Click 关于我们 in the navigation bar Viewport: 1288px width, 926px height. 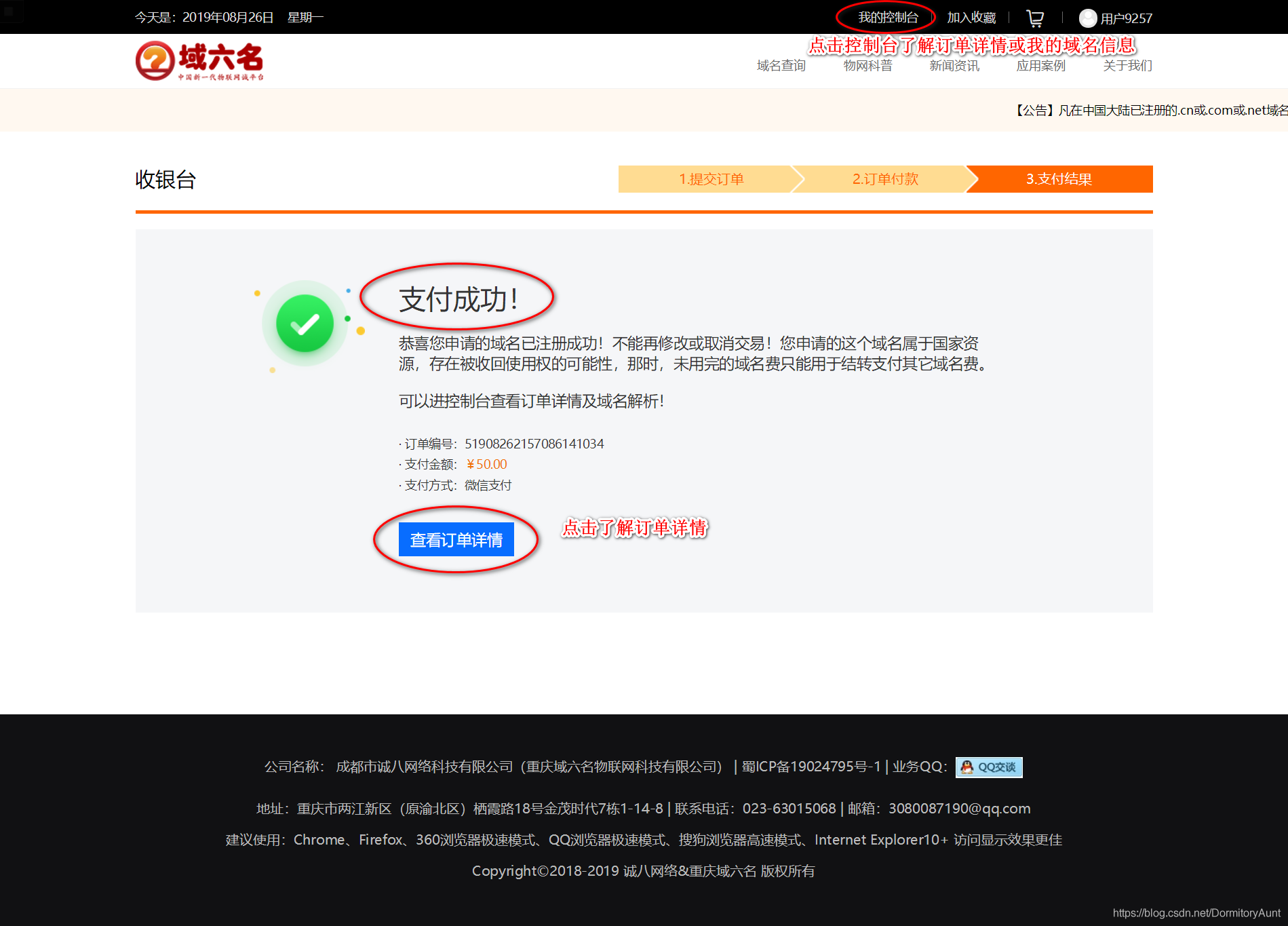1127,65
